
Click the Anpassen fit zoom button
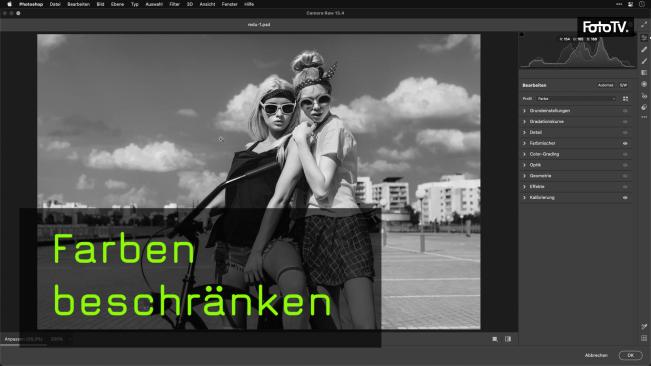click(x=23, y=339)
